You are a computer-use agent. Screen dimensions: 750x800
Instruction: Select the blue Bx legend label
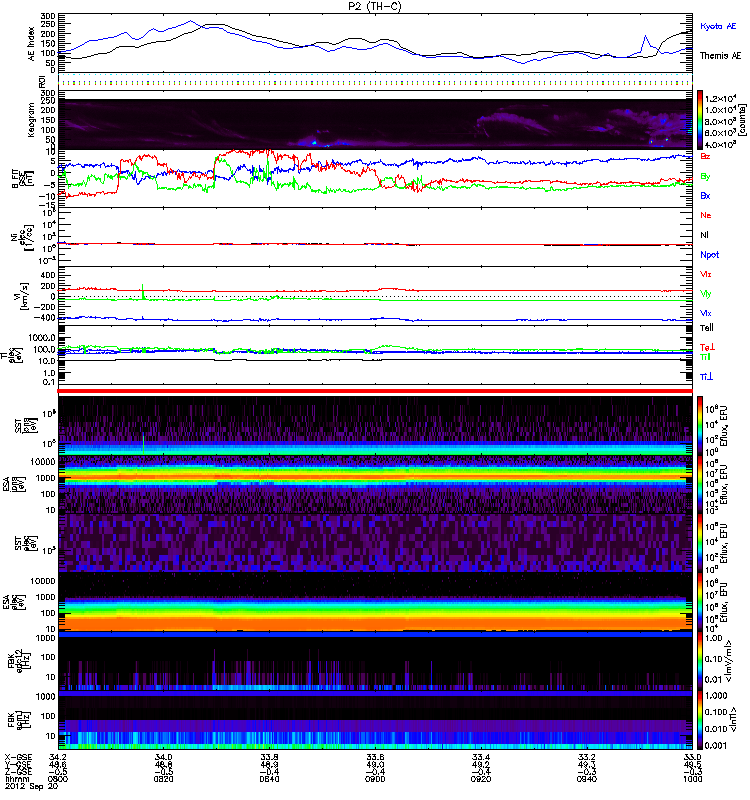[706, 196]
